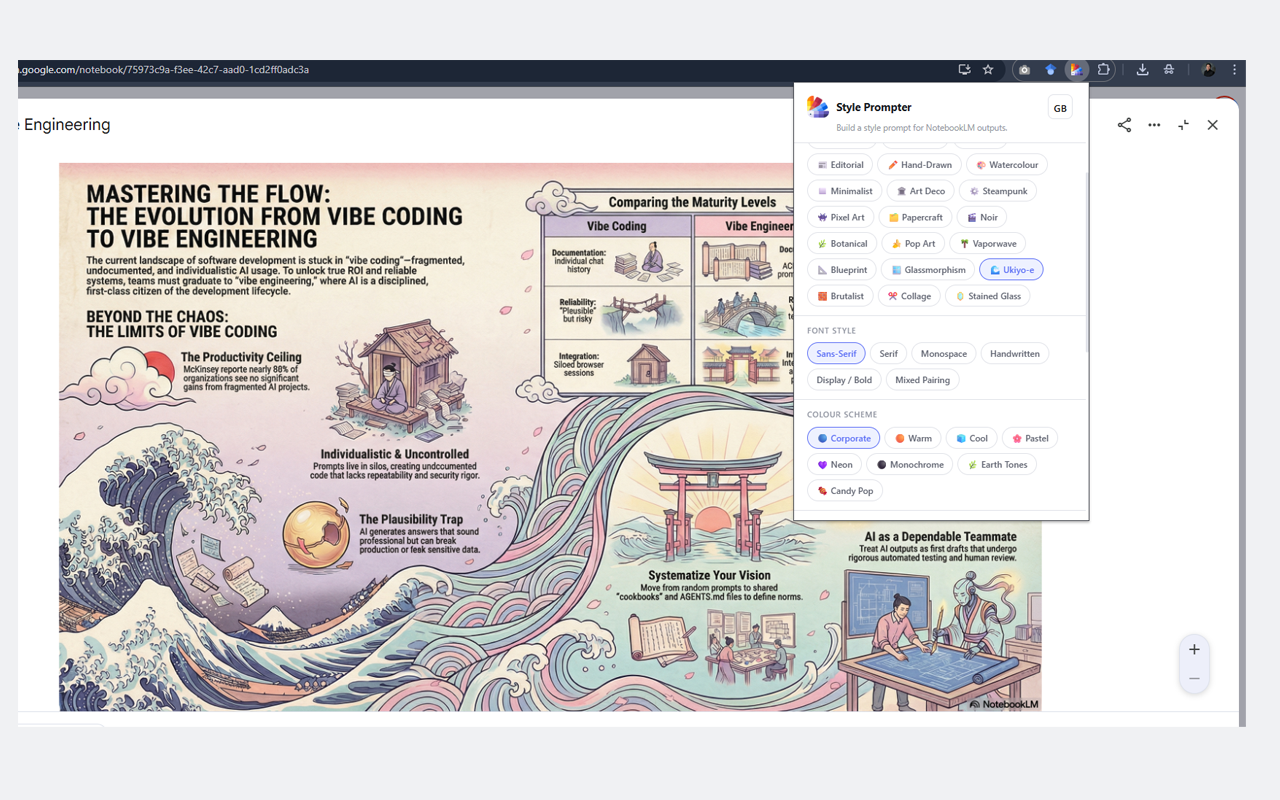Image resolution: width=1280 pixels, height=800 pixels.
Task: Open the Chrome extensions puzzle icon
Action: tap(1103, 70)
